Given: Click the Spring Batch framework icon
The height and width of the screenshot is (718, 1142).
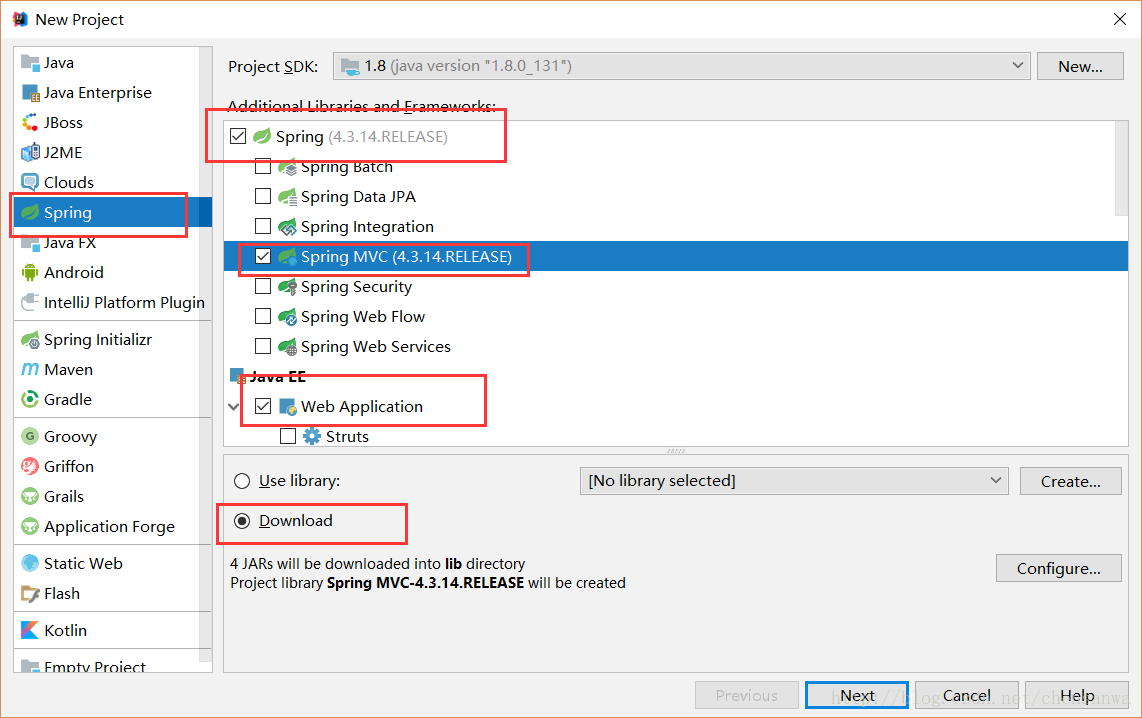Looking at the screenshot, I should (288, 167).
